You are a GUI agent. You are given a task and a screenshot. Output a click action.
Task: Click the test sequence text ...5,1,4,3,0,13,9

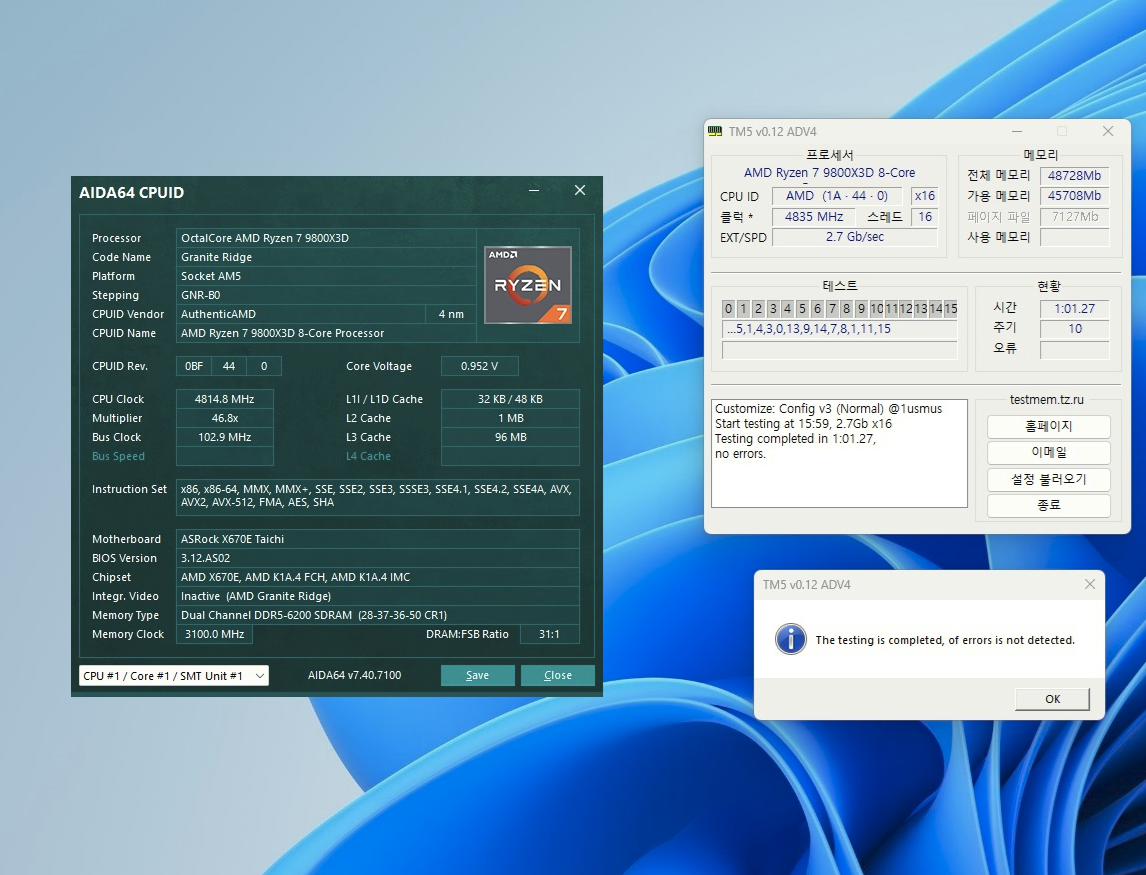[x=839, y=329]
